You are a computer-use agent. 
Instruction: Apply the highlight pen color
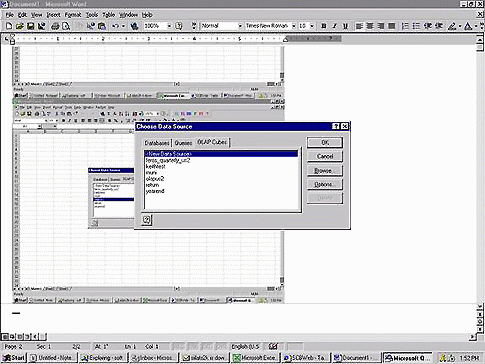click(452, 26)
